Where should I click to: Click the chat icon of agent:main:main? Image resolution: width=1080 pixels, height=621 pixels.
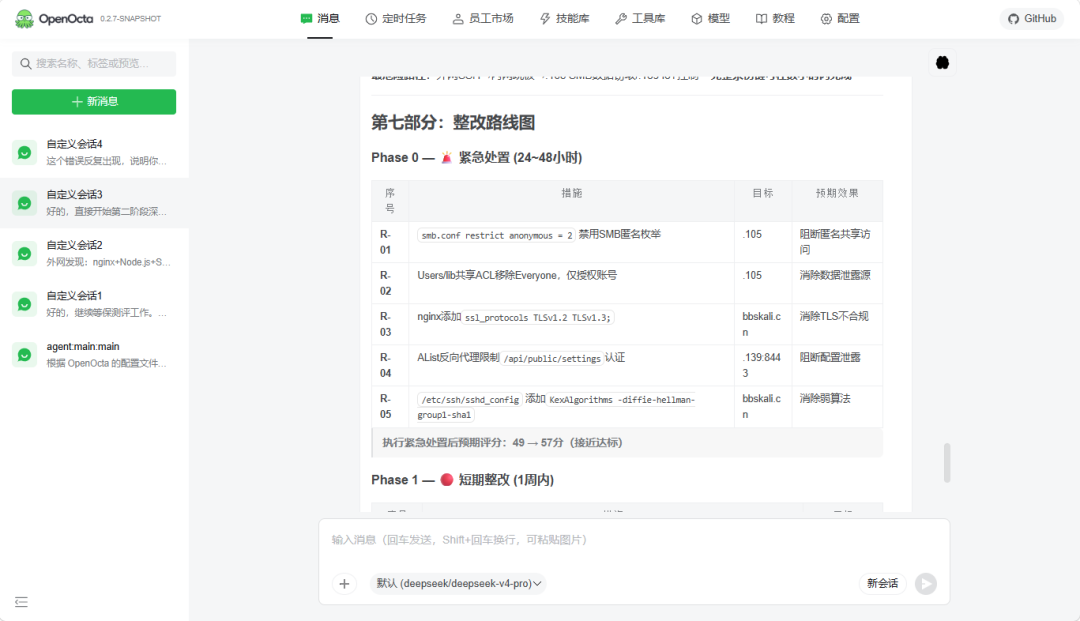pos(24,355)
